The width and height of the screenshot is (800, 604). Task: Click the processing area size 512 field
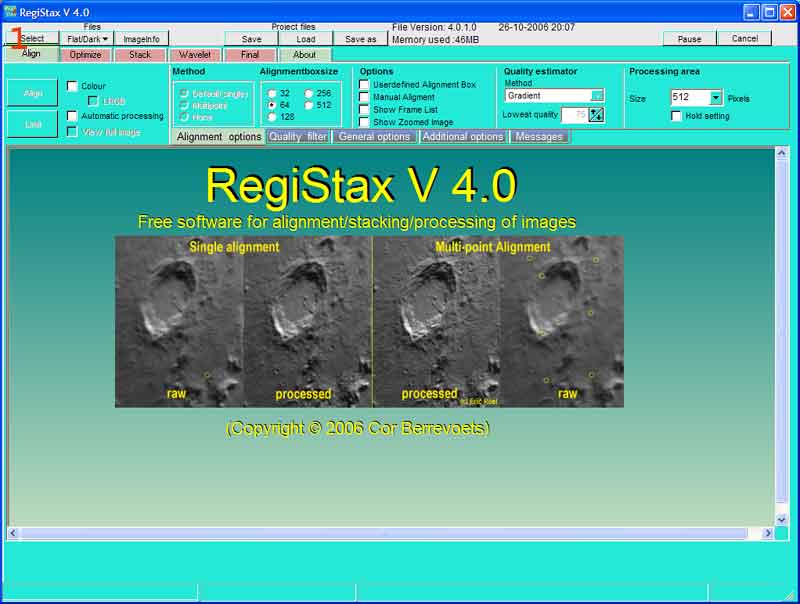coord(690,97)
